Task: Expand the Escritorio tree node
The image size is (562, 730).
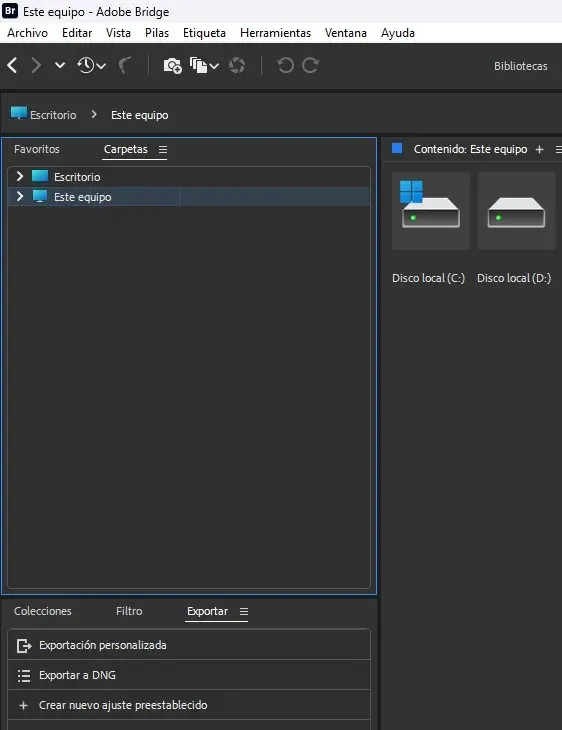Action: pyautogui.click(x=20, y=176)
